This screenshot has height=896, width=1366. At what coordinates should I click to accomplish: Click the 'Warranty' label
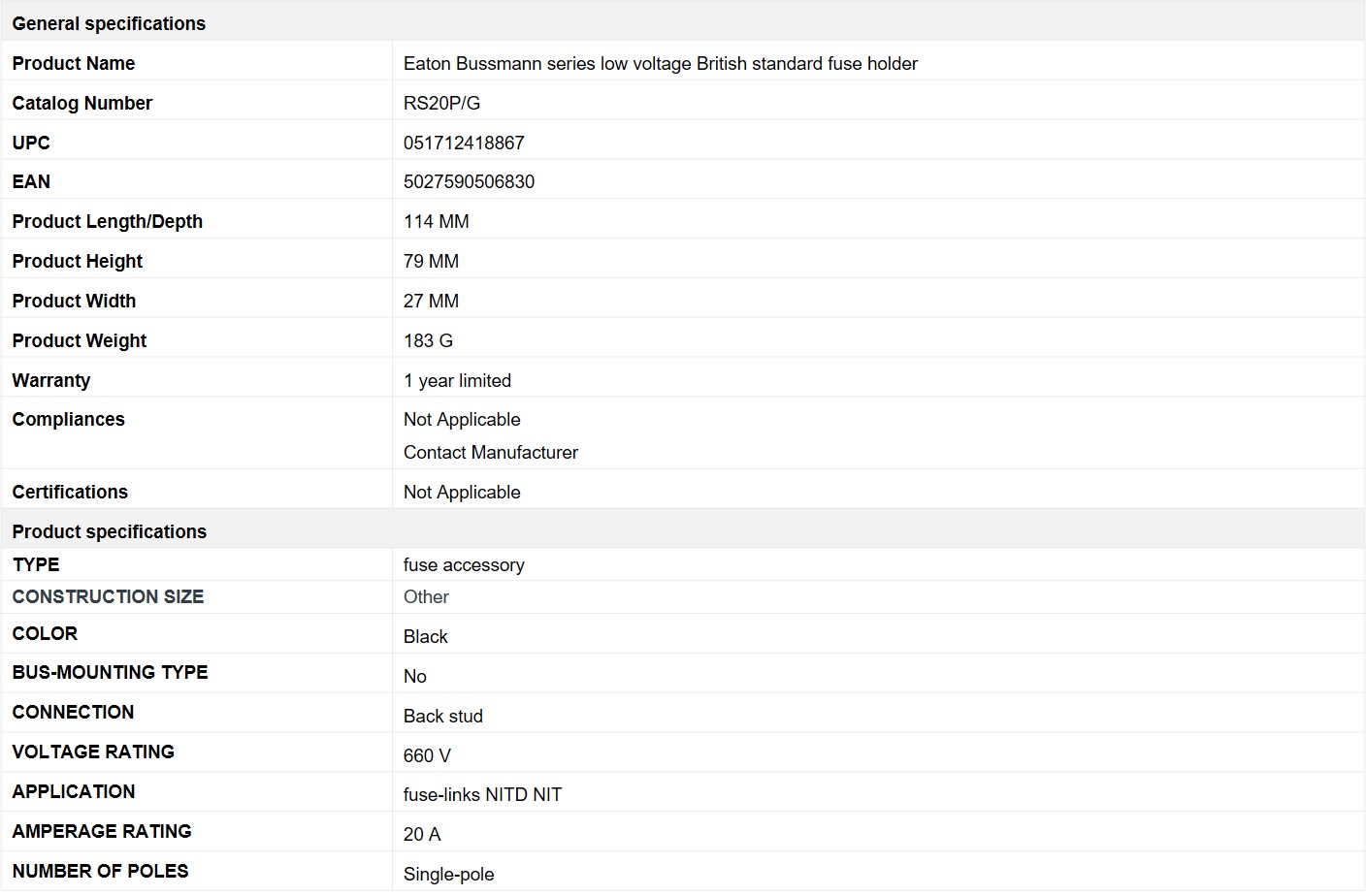[51, 380]
